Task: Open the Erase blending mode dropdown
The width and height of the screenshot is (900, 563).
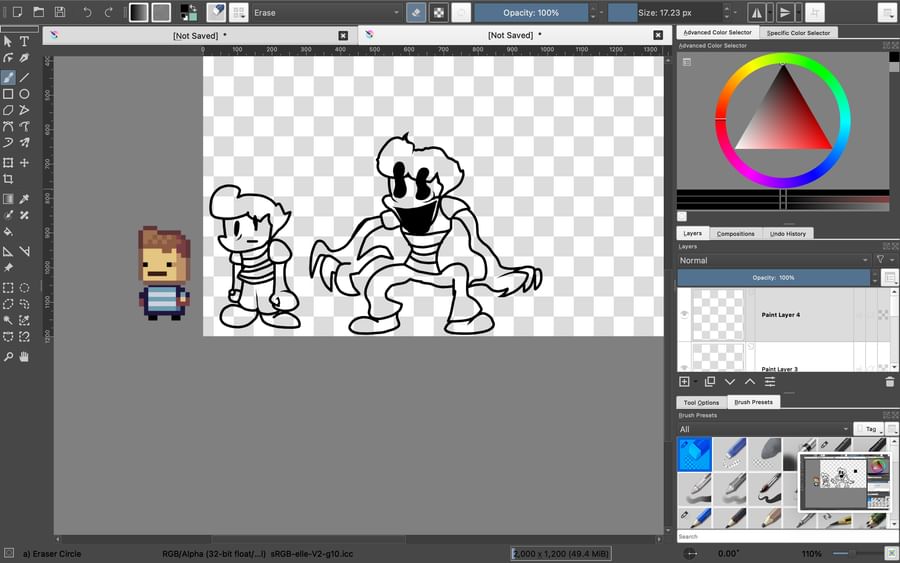Action: coord(326,12)
